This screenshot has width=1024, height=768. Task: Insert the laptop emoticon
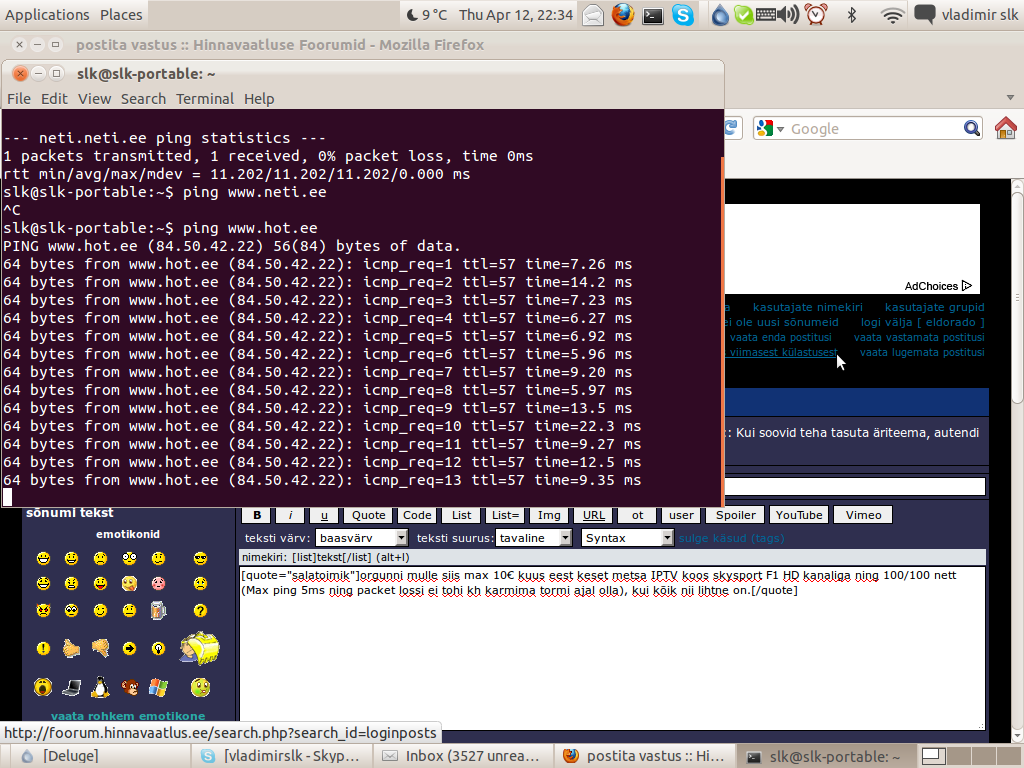(x=72, y=687)
